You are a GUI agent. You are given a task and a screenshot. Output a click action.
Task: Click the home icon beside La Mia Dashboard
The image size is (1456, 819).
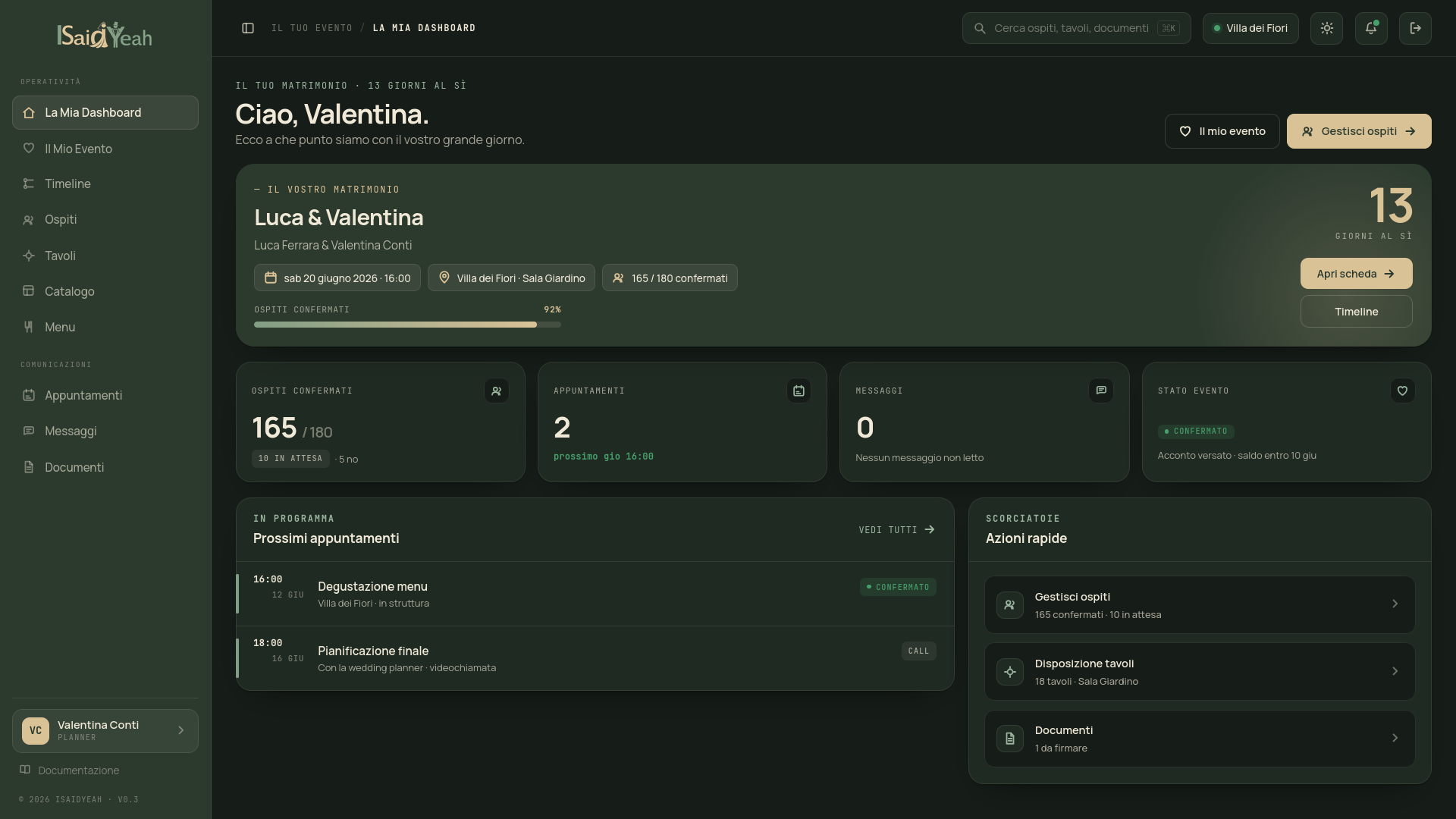pyautogui.click(x=29, y=113)
